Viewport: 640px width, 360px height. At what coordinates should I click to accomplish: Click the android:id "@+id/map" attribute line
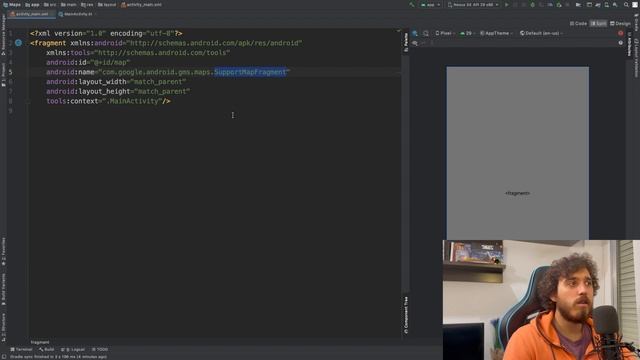88,62
